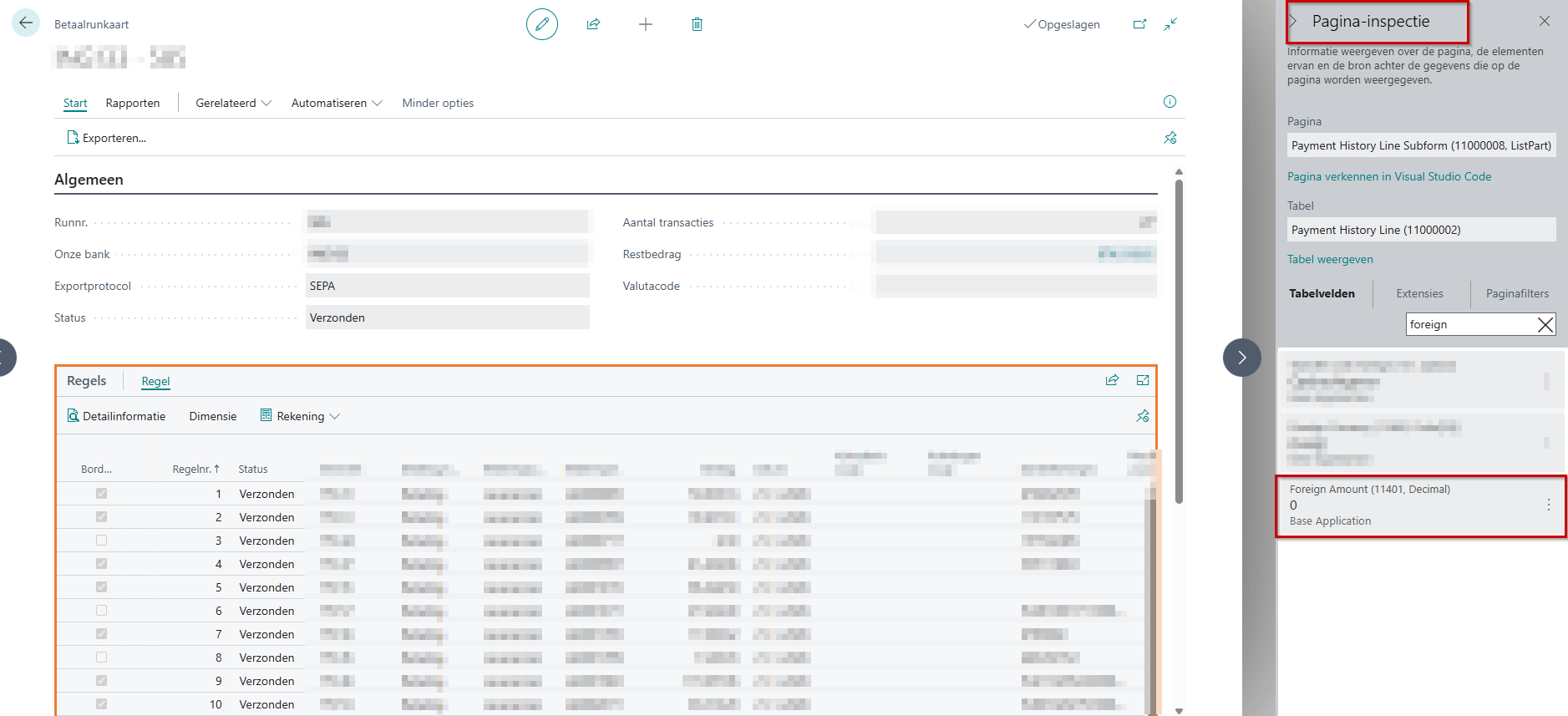Click the trash delete icon
The image size is (1568, 716).
coord(697,24)
